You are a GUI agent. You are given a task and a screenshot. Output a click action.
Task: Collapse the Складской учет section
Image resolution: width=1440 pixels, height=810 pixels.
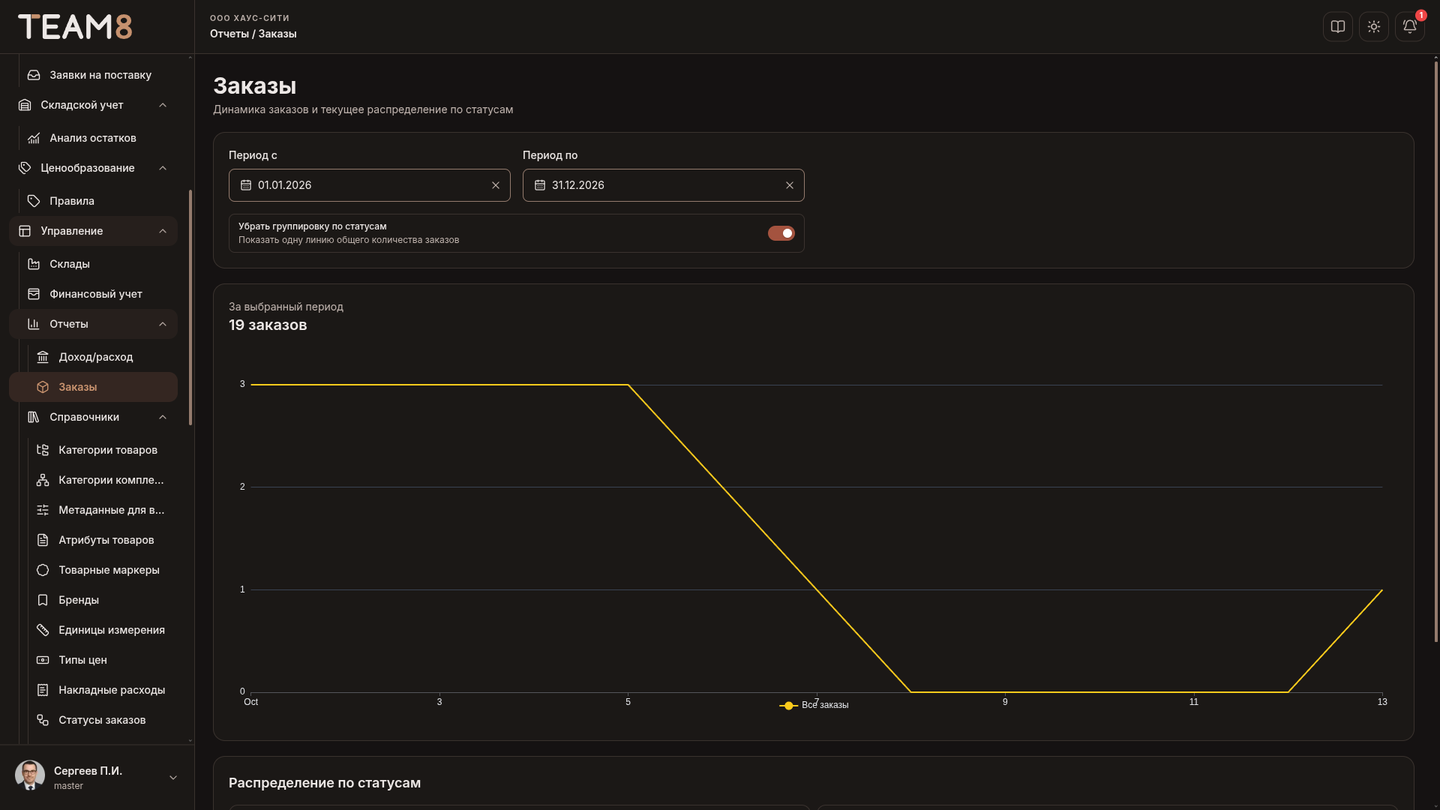pyautogui.click(x=163, y=105)
